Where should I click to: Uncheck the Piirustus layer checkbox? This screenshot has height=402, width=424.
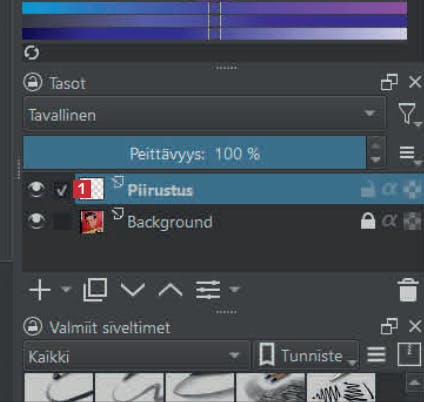tap(62, 190)
